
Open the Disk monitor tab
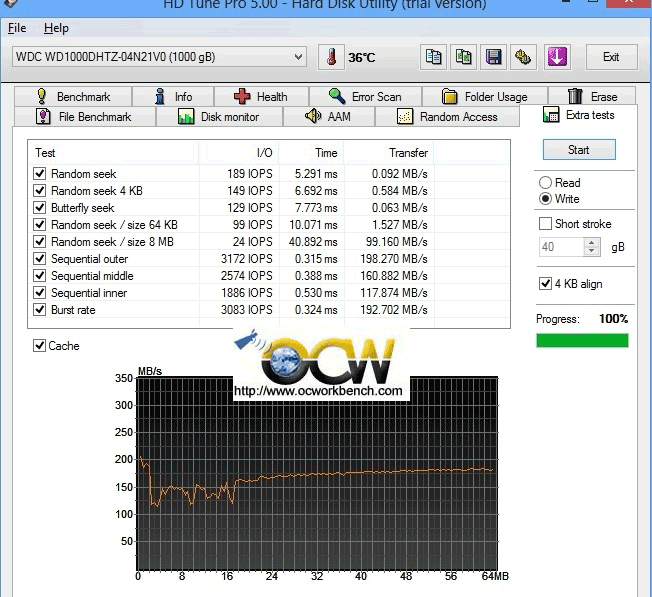[x=219, y=116]
